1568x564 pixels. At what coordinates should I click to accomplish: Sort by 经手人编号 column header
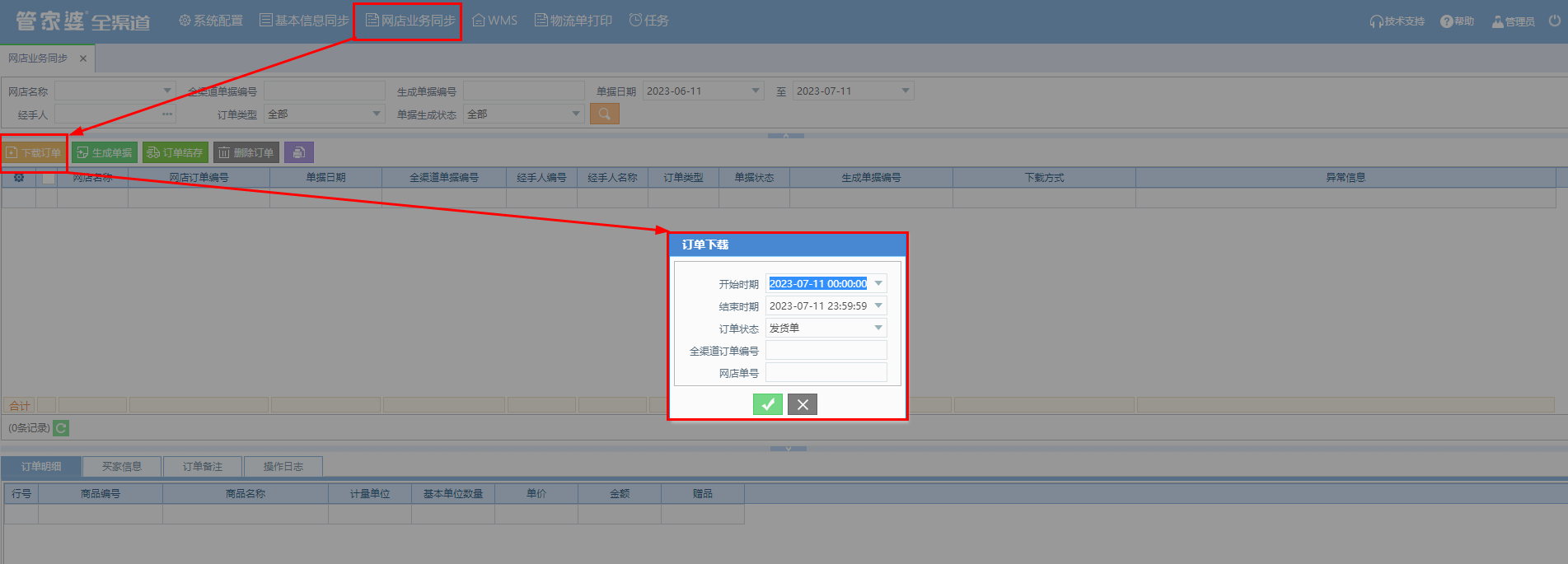(541, 177)
